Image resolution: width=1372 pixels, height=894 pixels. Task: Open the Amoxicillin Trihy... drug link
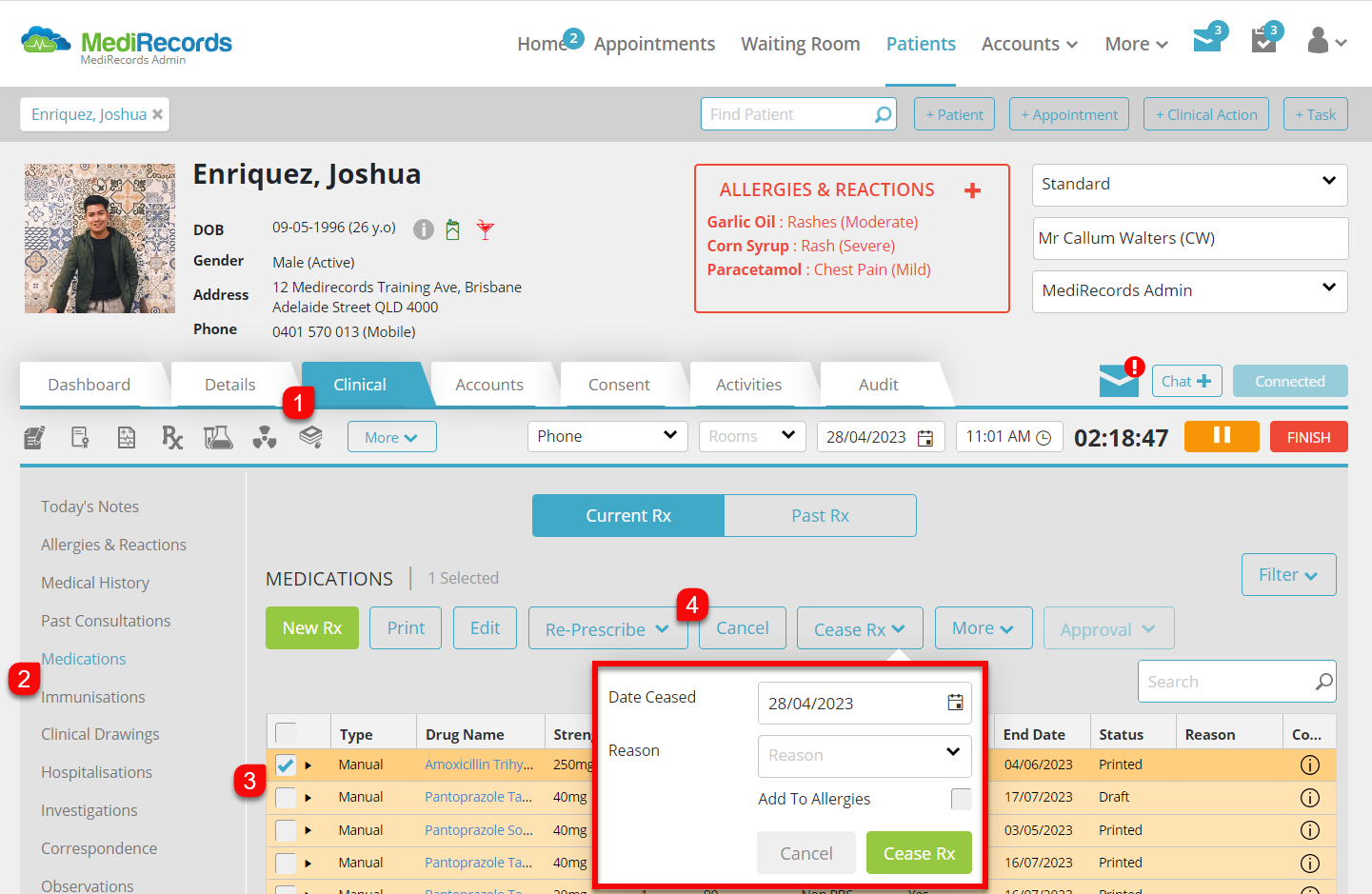479,765
